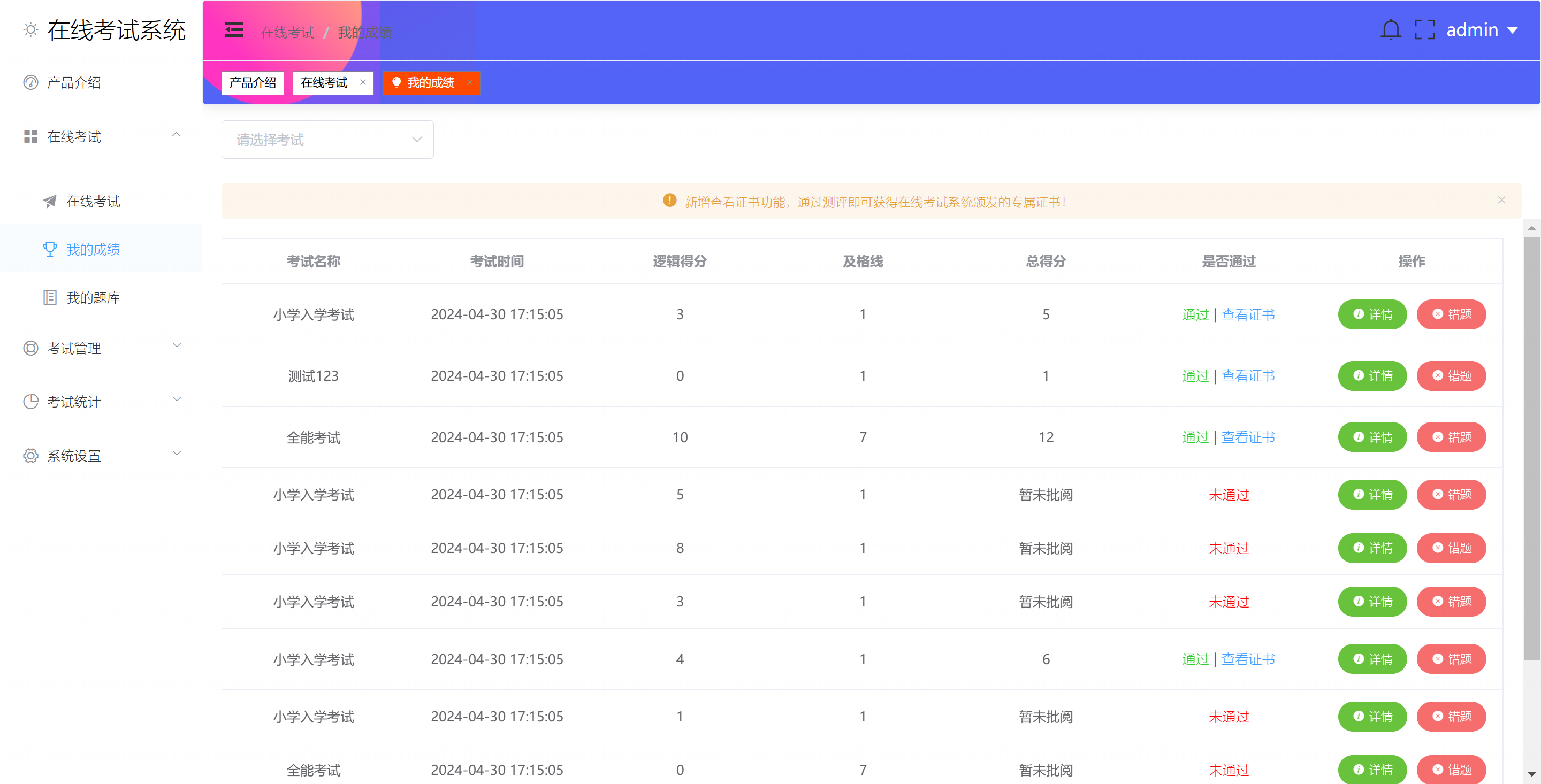Select 在线考试 paper-plane submenu item

point(93,202)
